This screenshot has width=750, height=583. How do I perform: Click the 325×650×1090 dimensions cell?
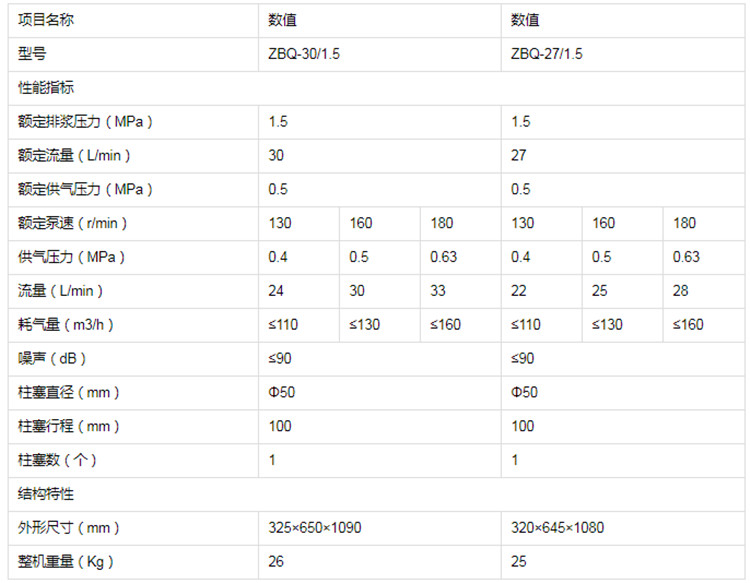(x=316, y=528)
